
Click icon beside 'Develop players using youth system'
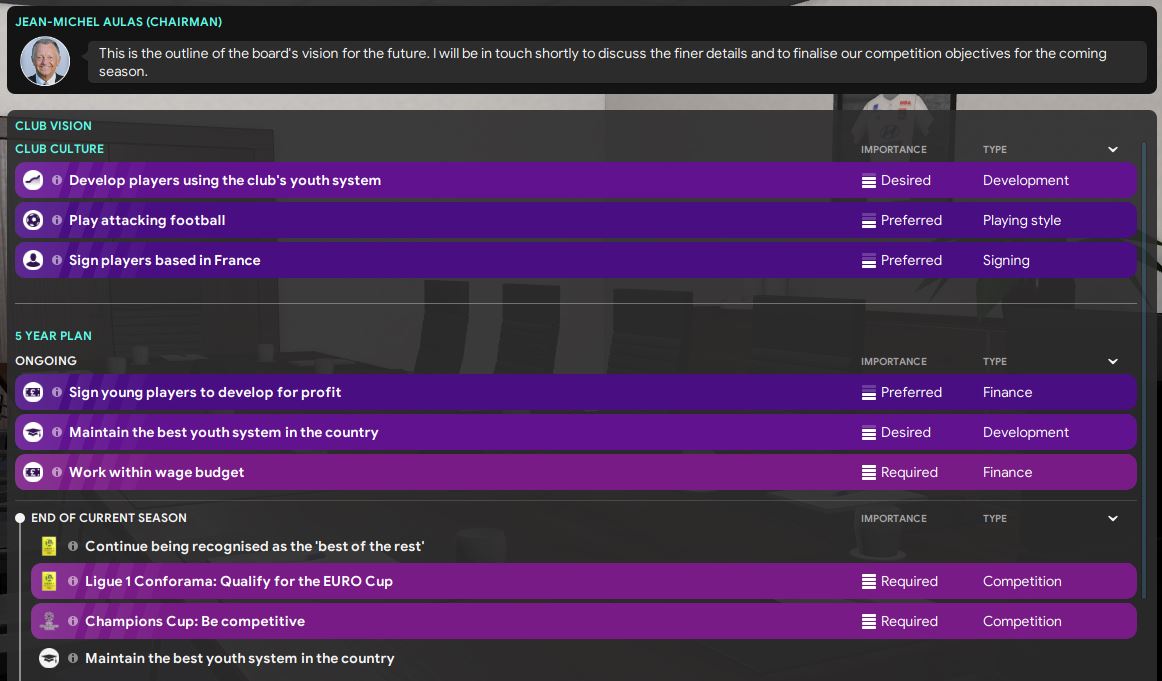pyautogui.click(x=33, y=181)
